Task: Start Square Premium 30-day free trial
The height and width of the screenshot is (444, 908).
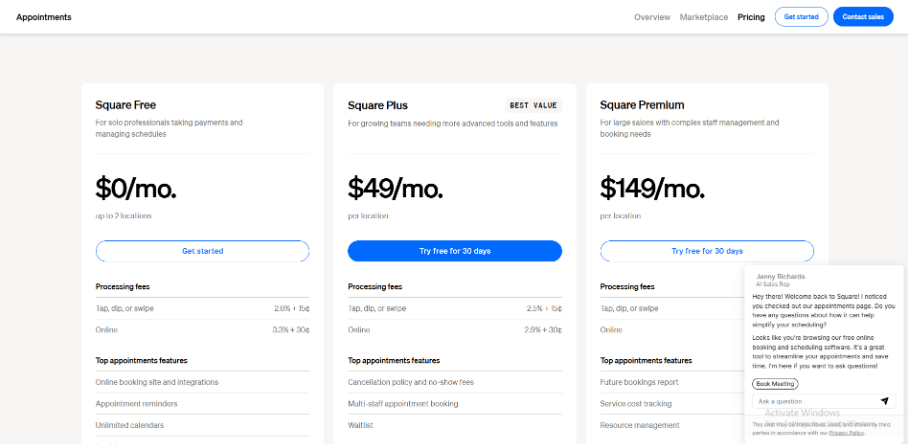Action: tap(707, 251)
